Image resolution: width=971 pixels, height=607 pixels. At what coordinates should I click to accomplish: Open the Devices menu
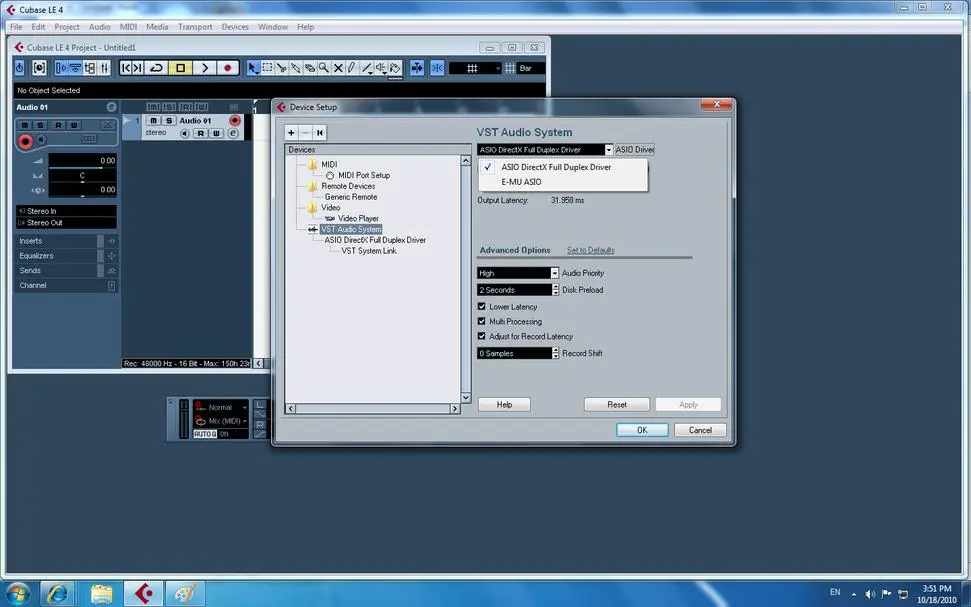point(235,27)
